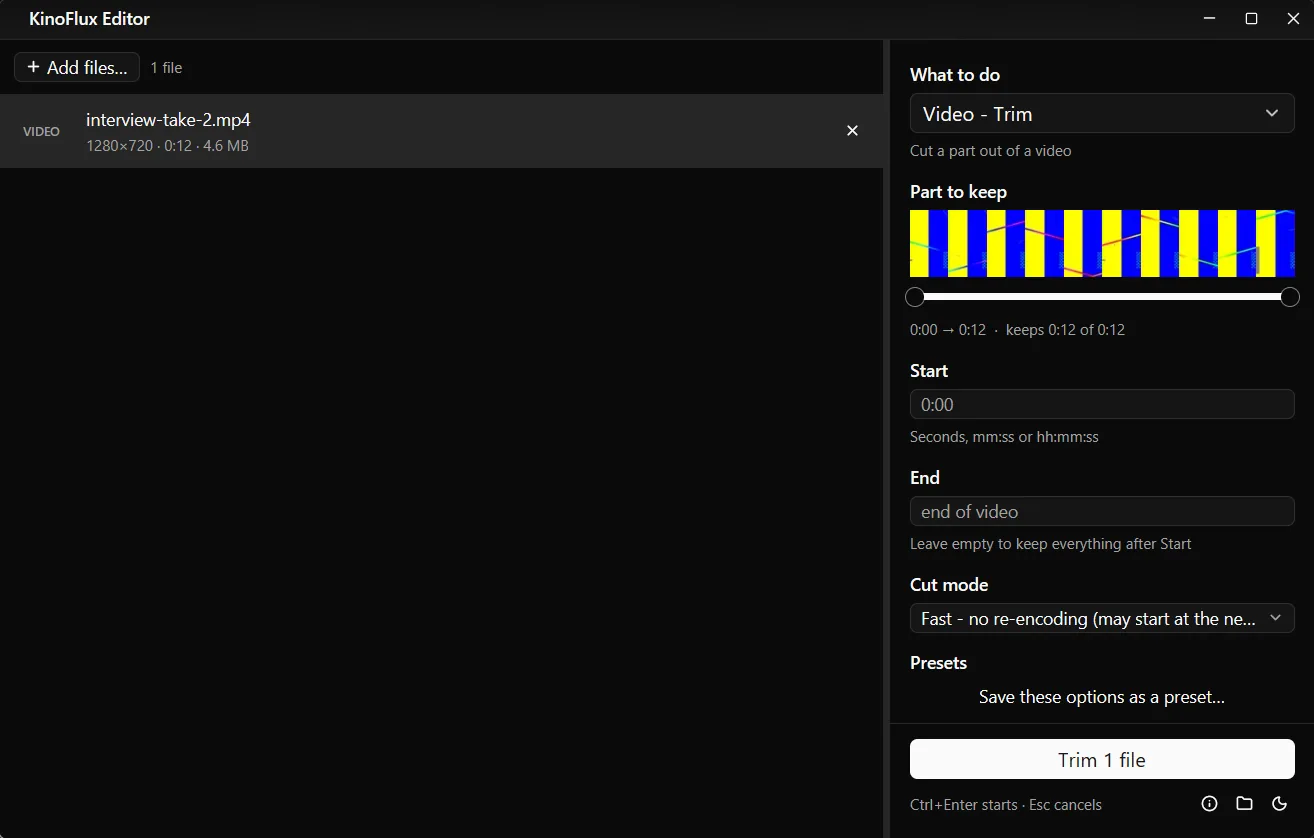Click the Add files button
Image resolution: width=1314 pixels, height=838 pixels.
point(77,67)
